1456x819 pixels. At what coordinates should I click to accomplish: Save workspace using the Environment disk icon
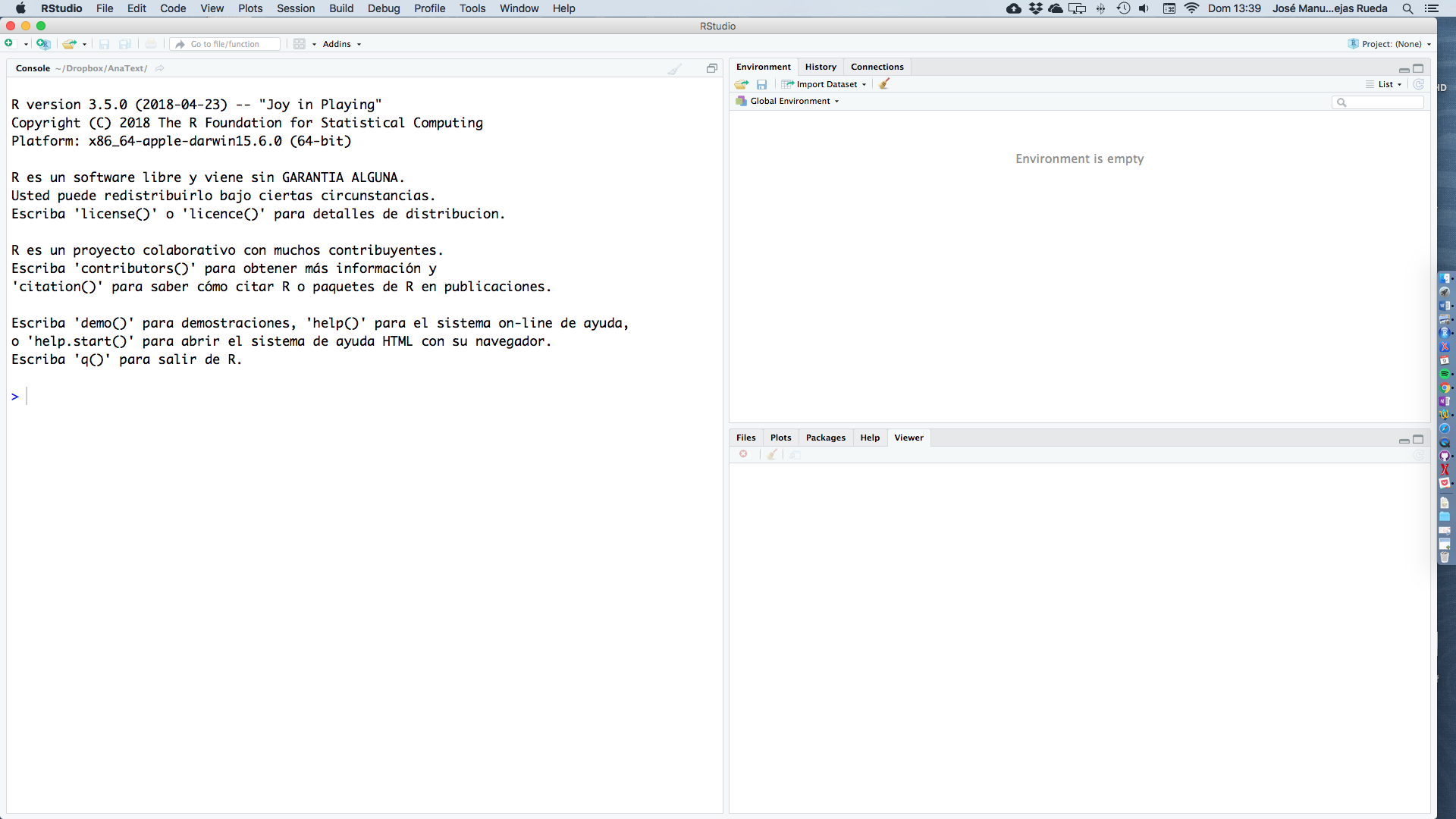click(x=761, y=84)
